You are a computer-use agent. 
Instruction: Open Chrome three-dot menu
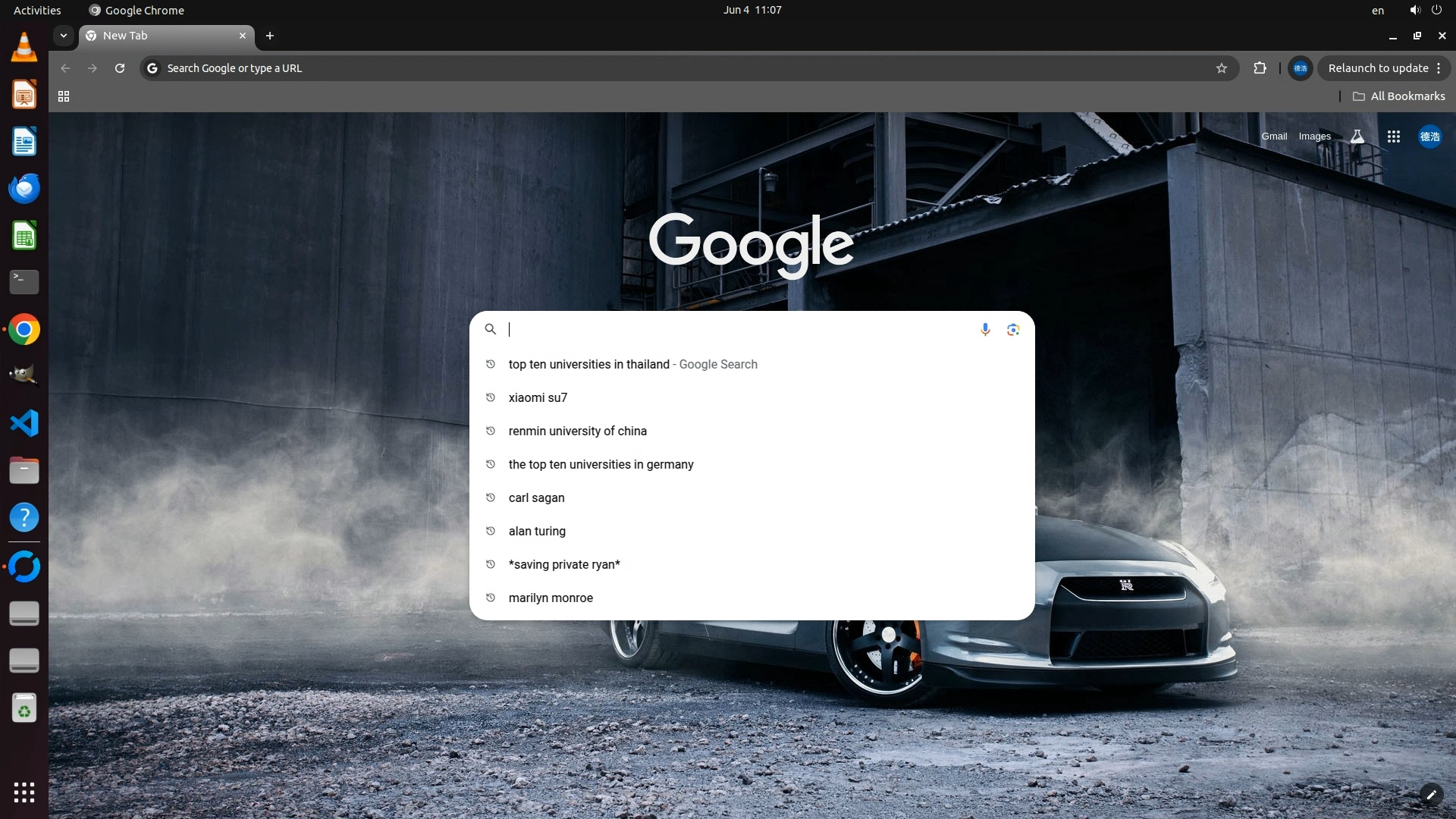point(1439,68)
